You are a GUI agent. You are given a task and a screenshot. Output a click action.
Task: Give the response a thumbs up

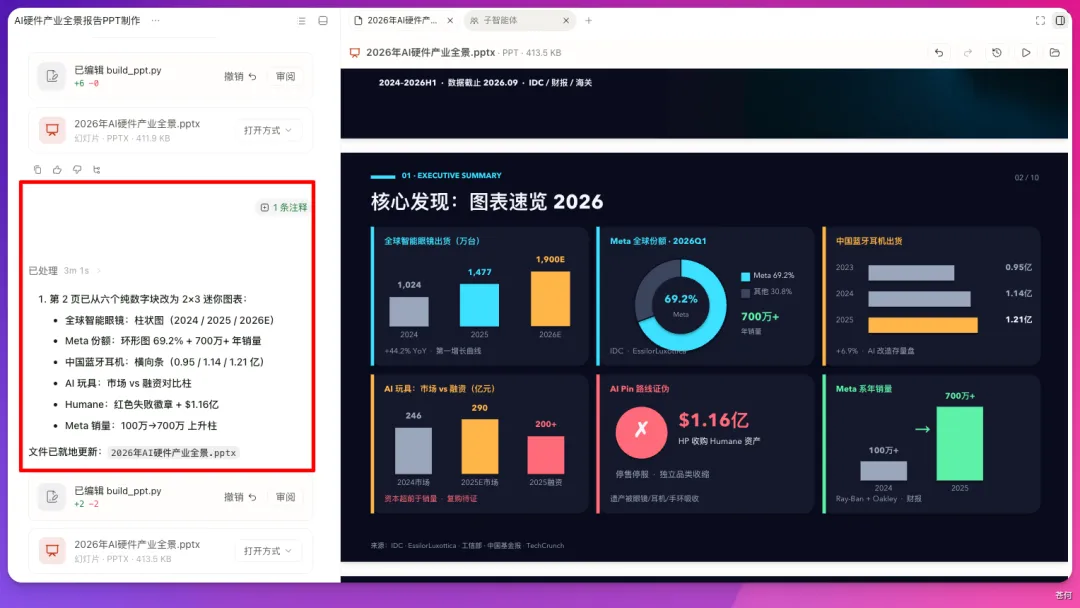tap(57, 169)
